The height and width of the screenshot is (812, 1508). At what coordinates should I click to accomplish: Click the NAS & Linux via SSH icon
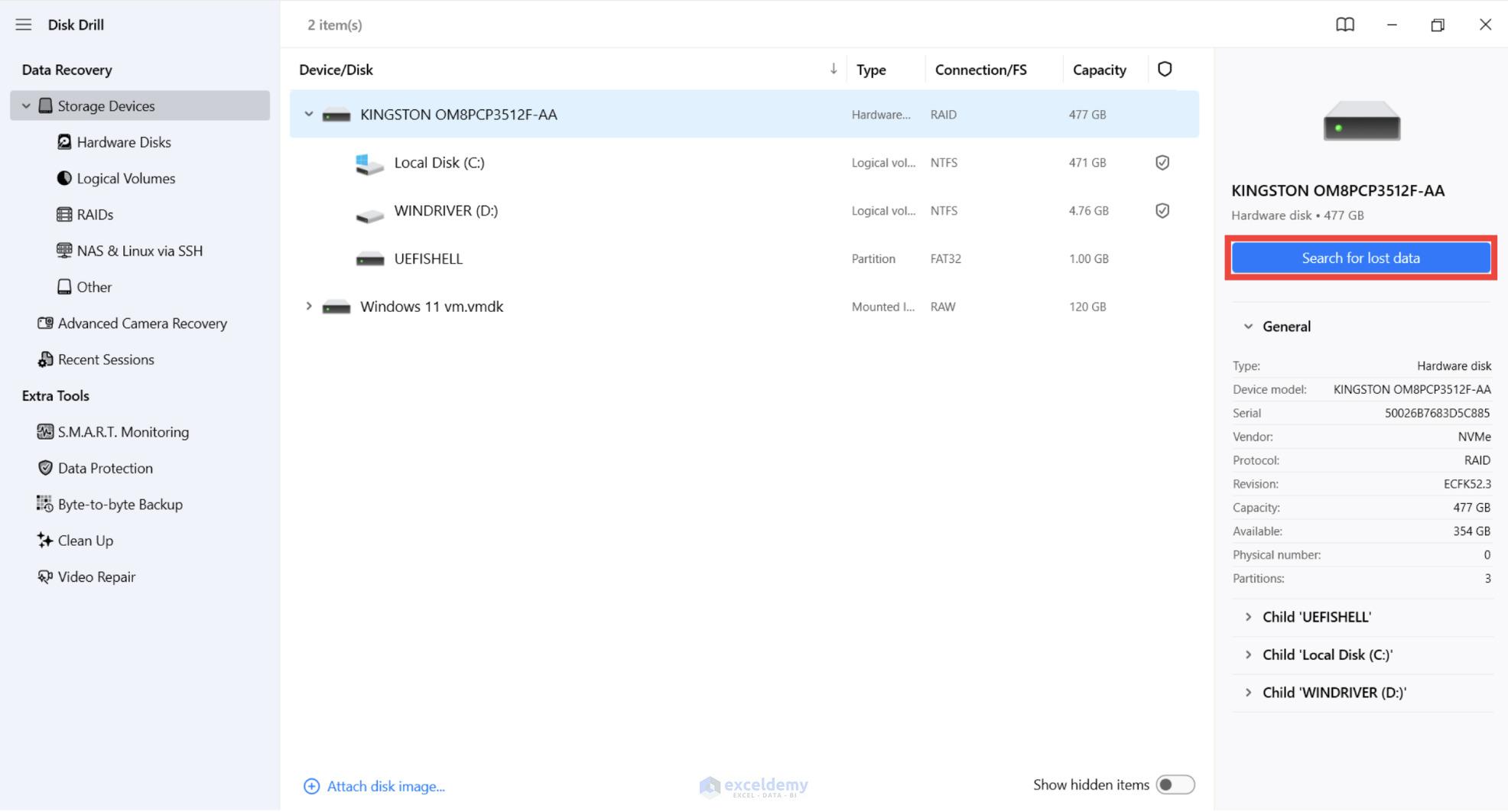(x=64, y=251)
